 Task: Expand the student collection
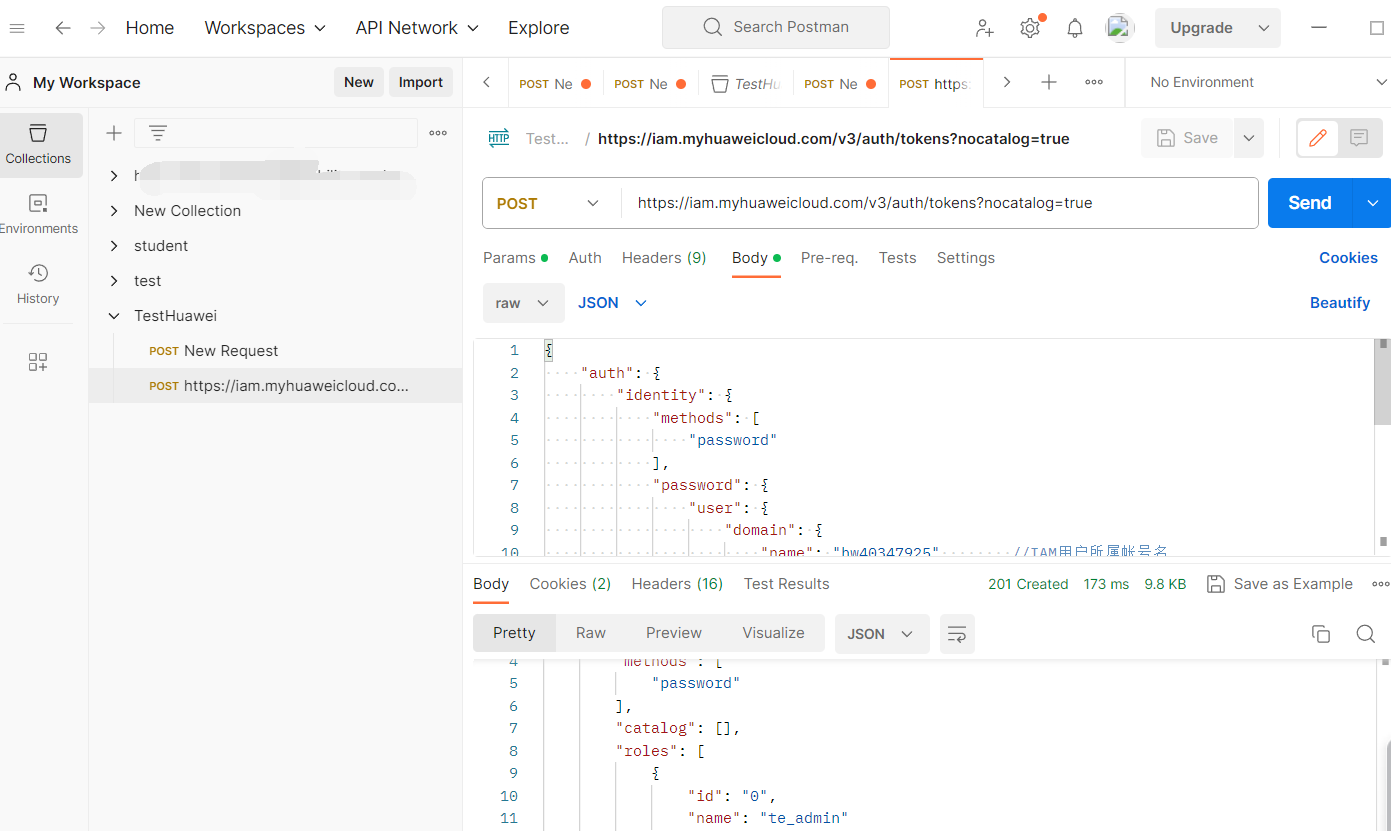[114, 246]
